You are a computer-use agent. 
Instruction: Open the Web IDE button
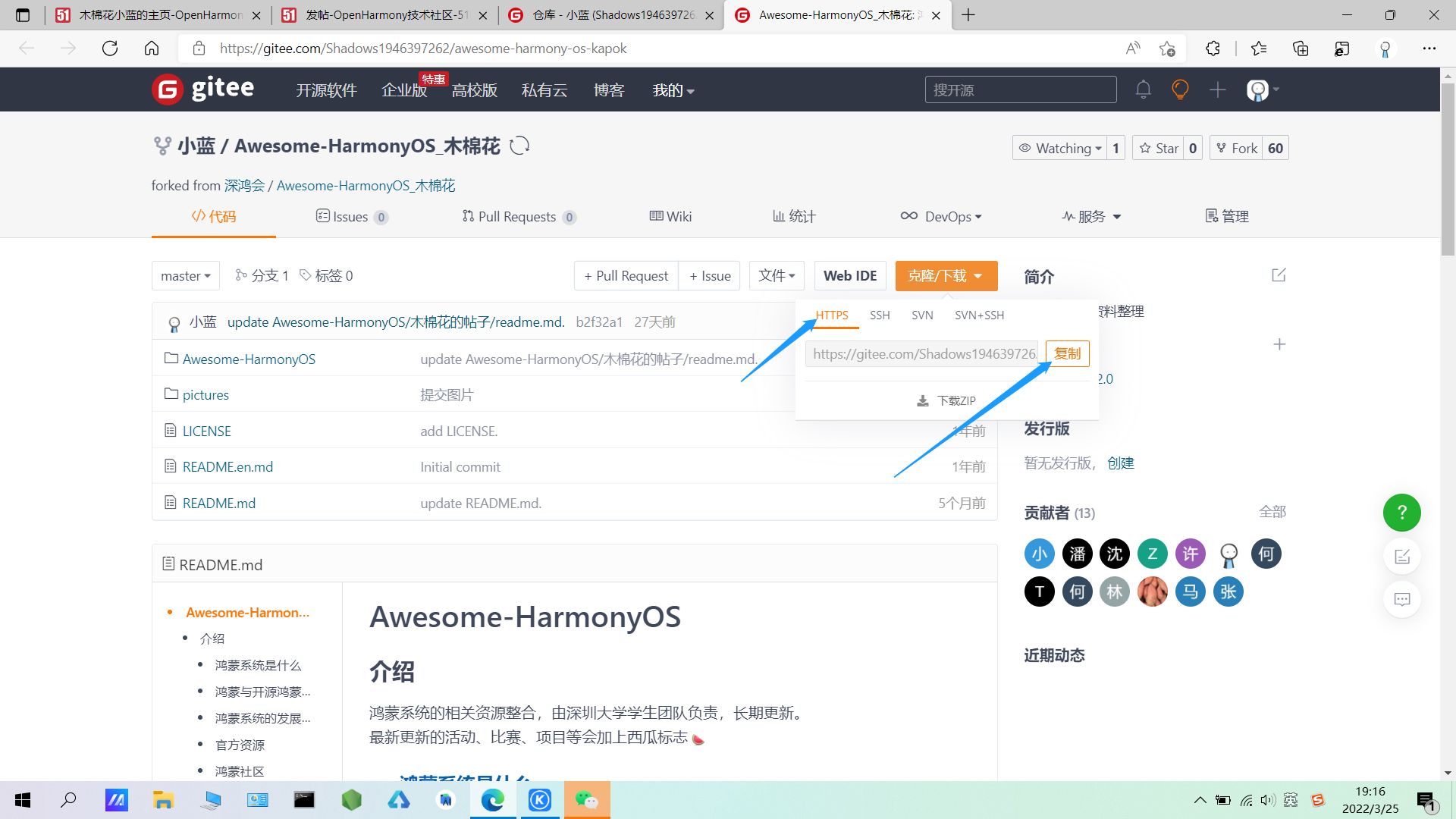point(850,276)
